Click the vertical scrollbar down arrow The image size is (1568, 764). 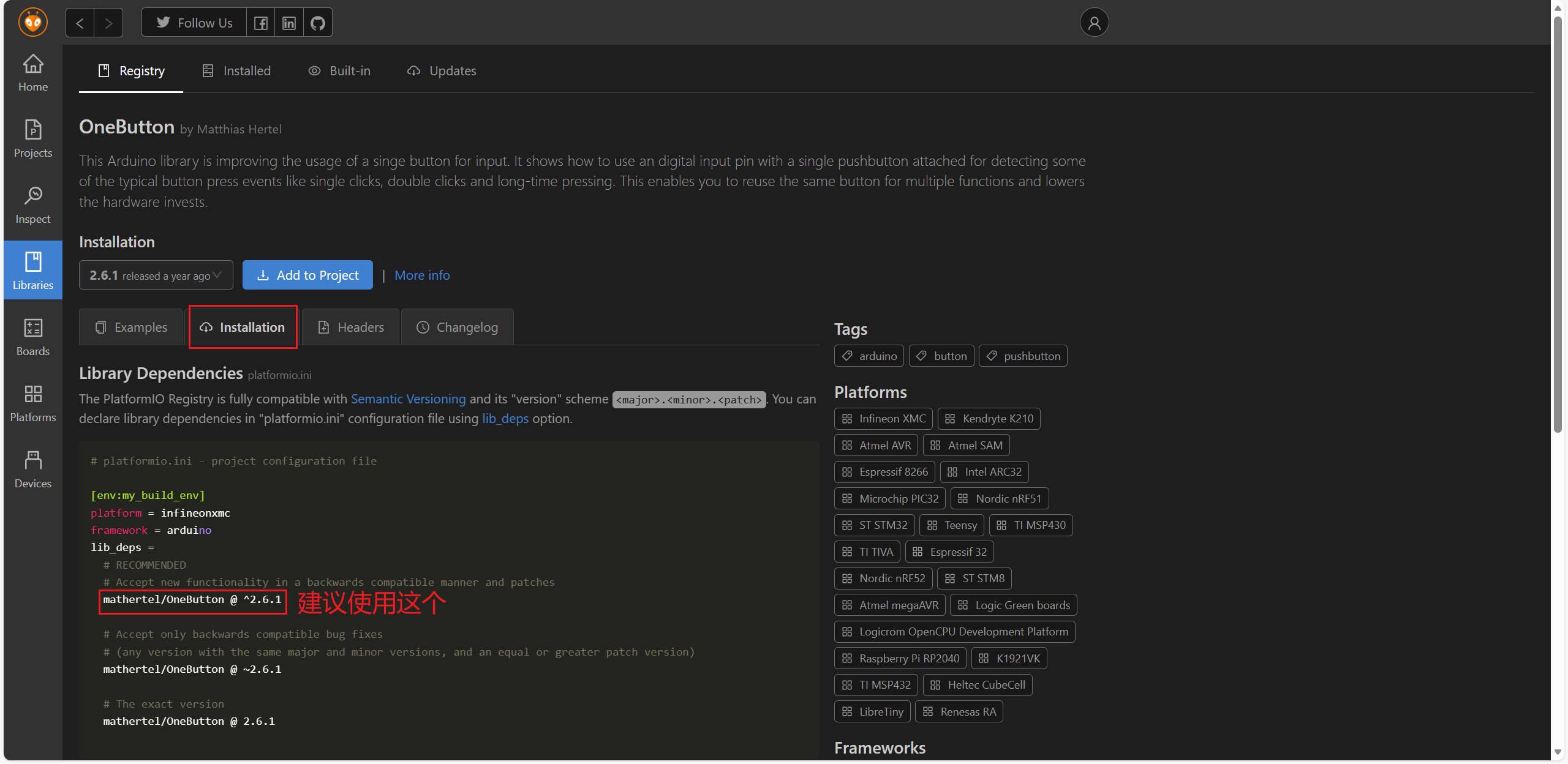[x=1558, y=752]
